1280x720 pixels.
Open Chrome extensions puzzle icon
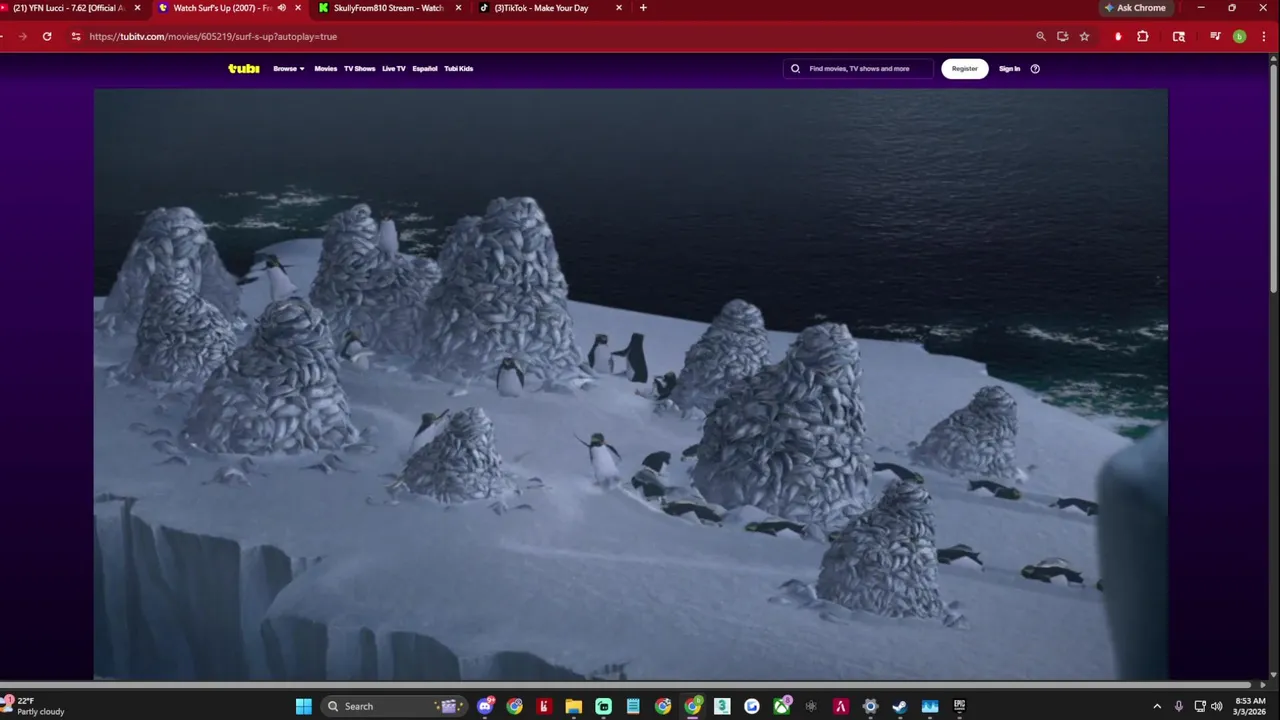tap(1143, 36)
